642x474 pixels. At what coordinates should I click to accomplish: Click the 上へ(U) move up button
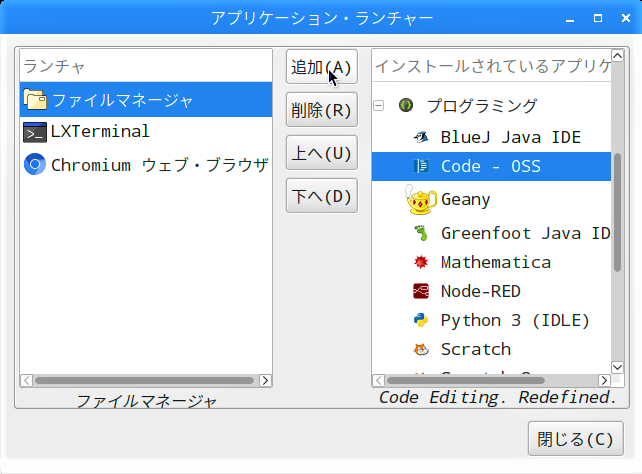(322, 153)
